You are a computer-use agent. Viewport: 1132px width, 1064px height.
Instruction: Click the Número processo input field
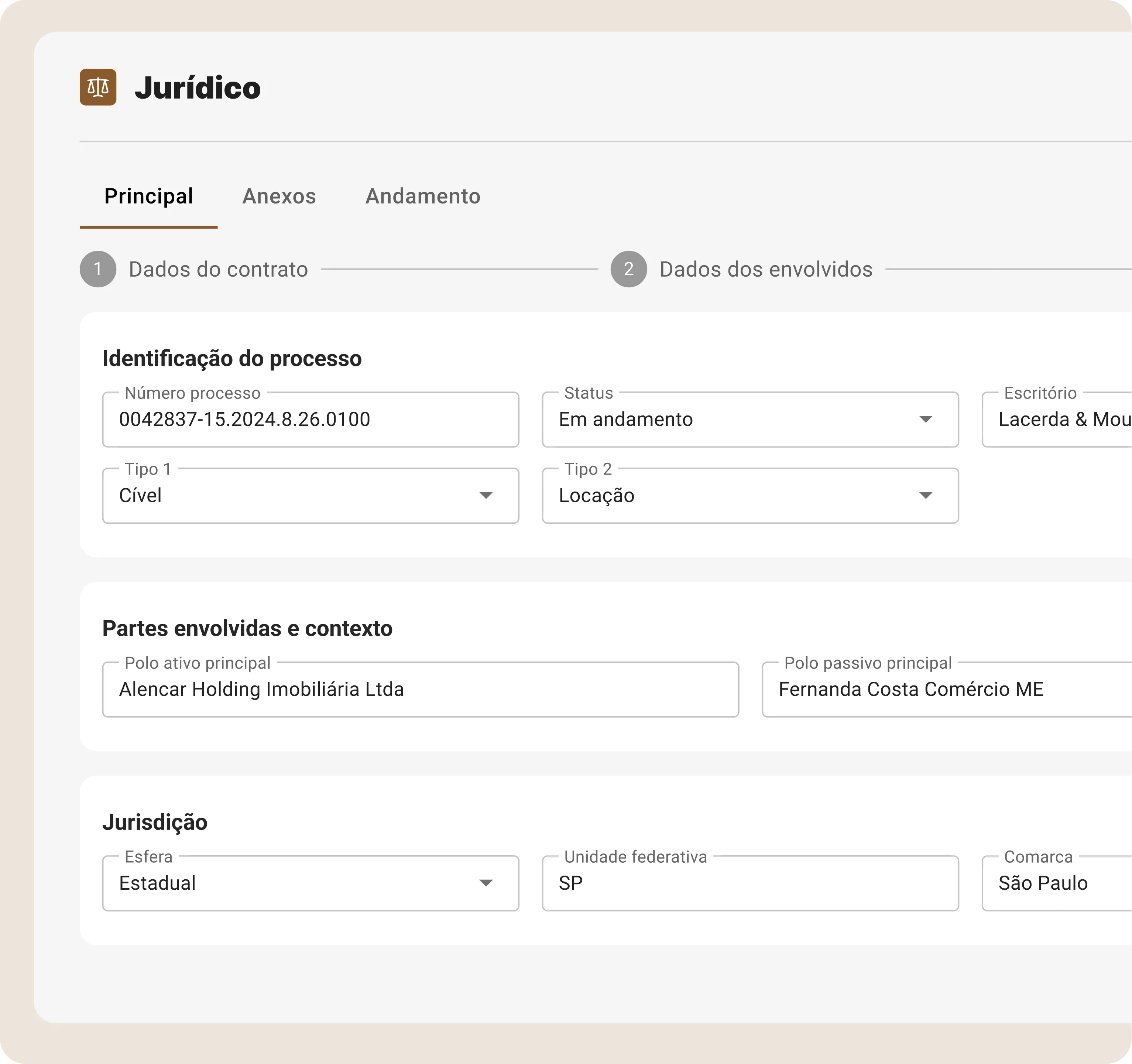pyautogui.click(x=311, y=420)
